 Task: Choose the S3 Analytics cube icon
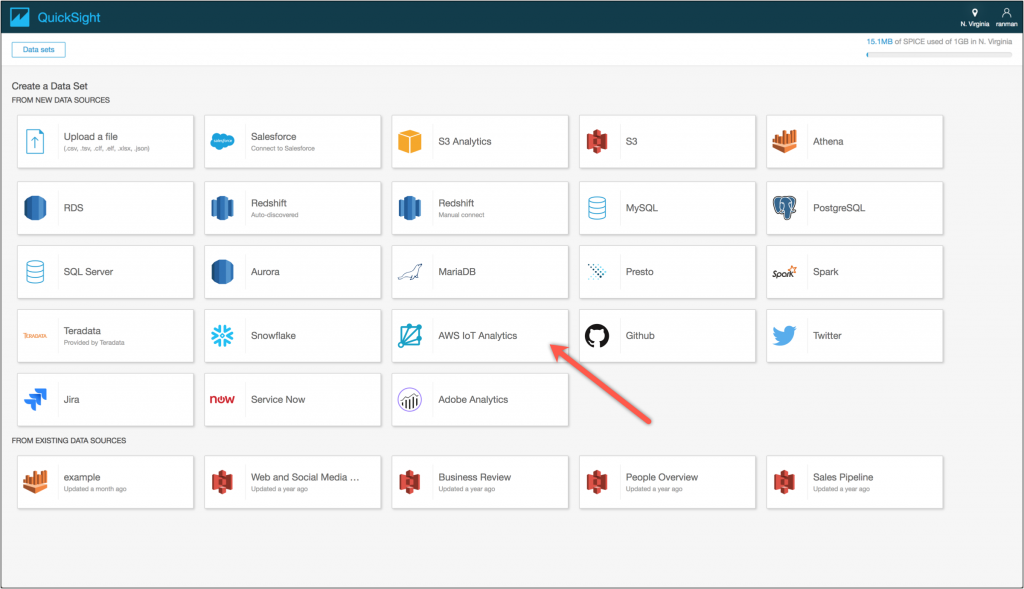pyautogui.click(x=409, y=142)
